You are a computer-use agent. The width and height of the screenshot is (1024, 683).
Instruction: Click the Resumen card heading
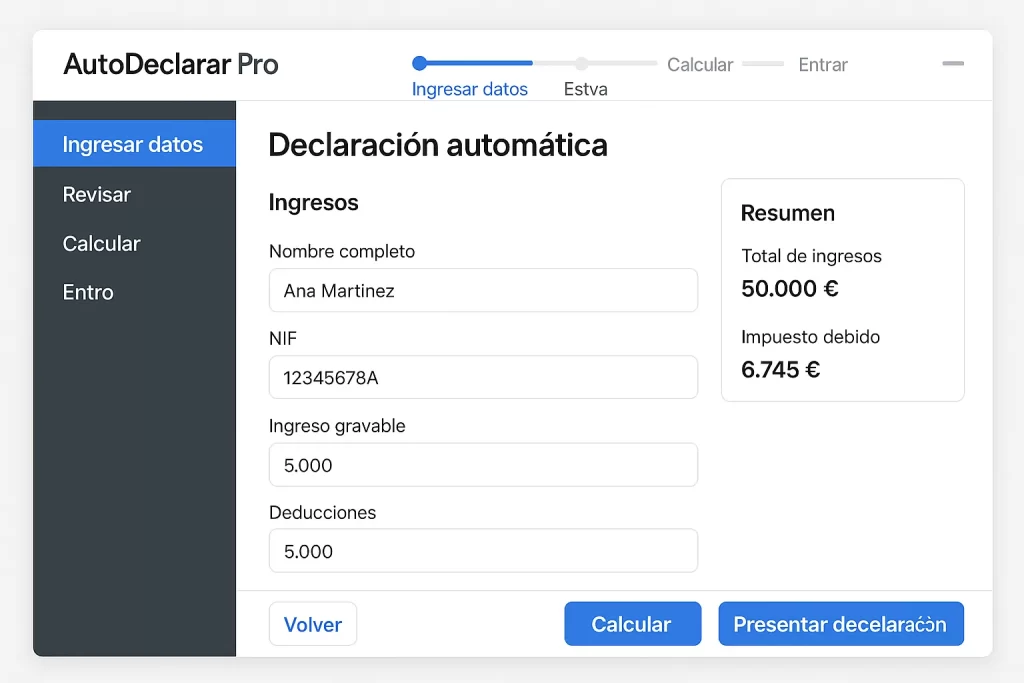pyautogui.click(x=788, y=213)
